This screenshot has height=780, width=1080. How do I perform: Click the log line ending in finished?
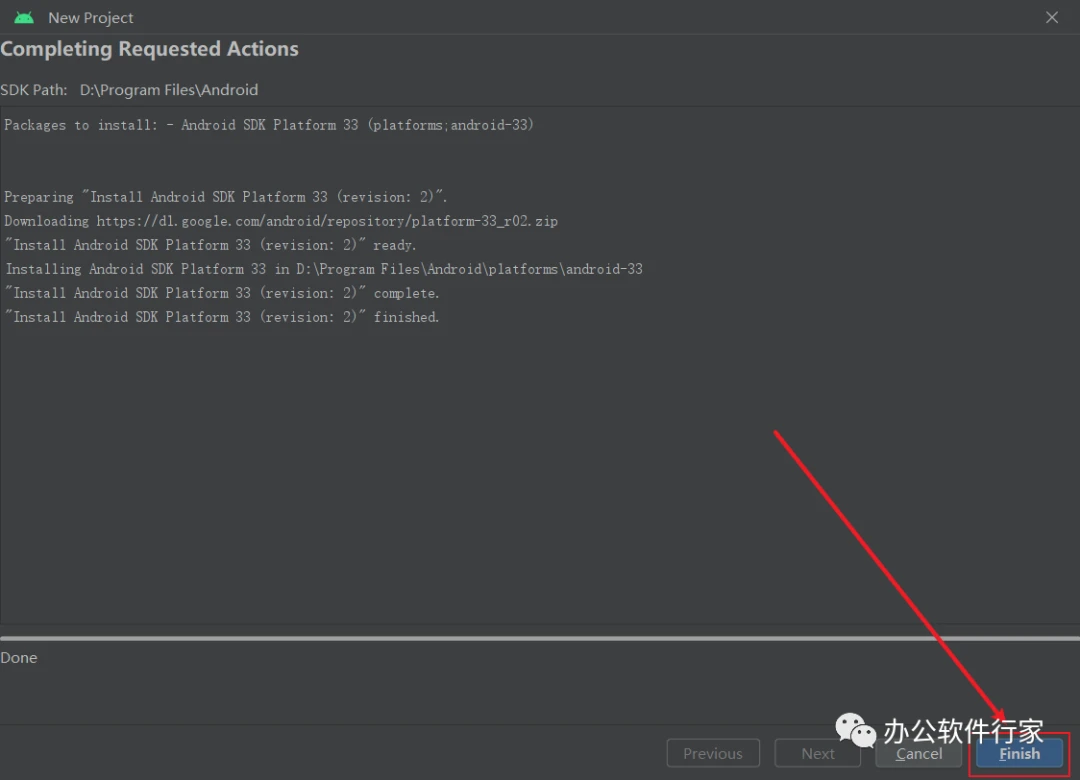(222, 317)
